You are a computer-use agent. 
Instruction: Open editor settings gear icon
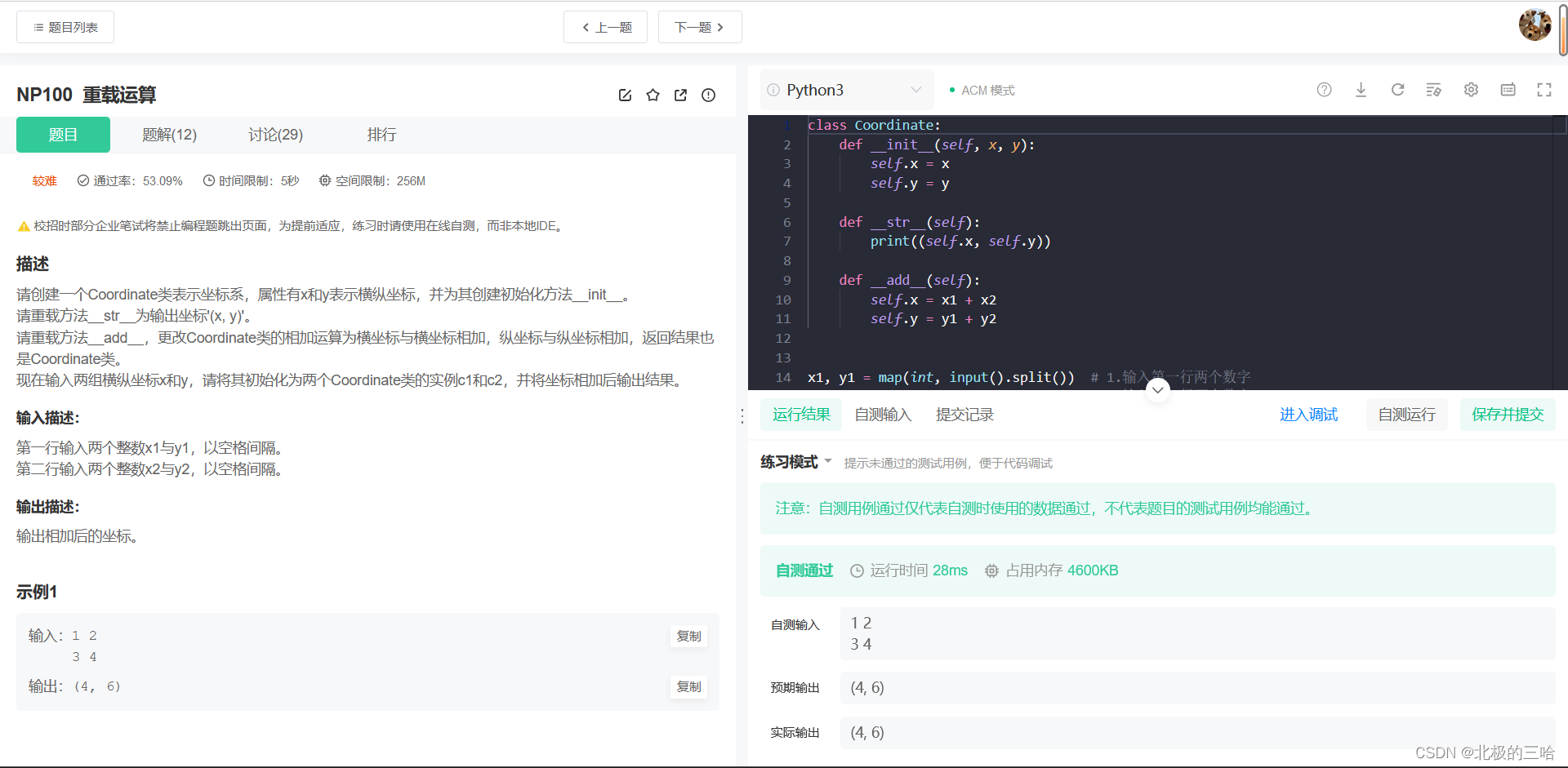(1471, 90)
